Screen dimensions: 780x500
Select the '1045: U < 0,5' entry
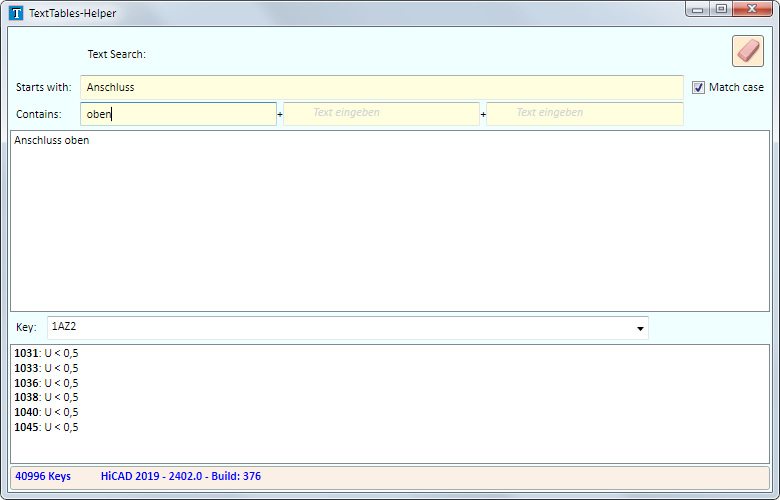click(46, 427)
